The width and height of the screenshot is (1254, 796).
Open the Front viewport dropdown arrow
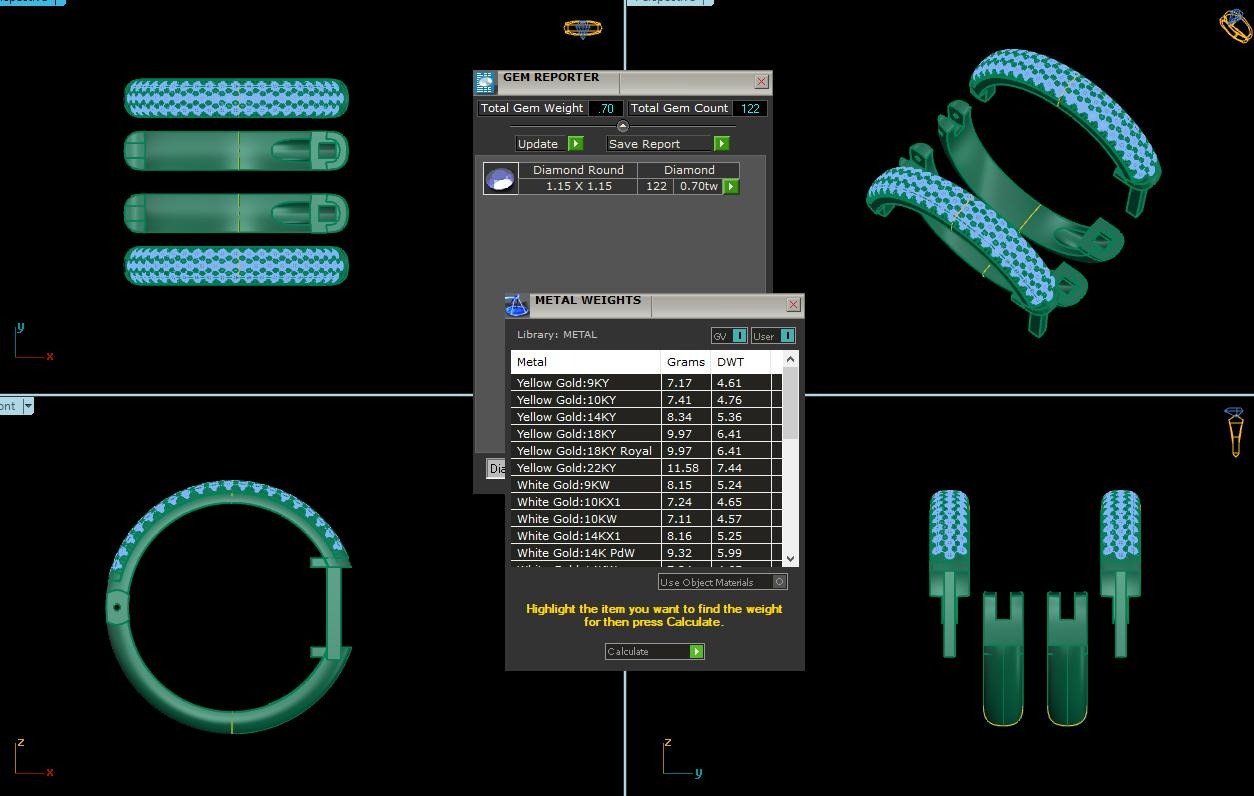pos(27,406)
